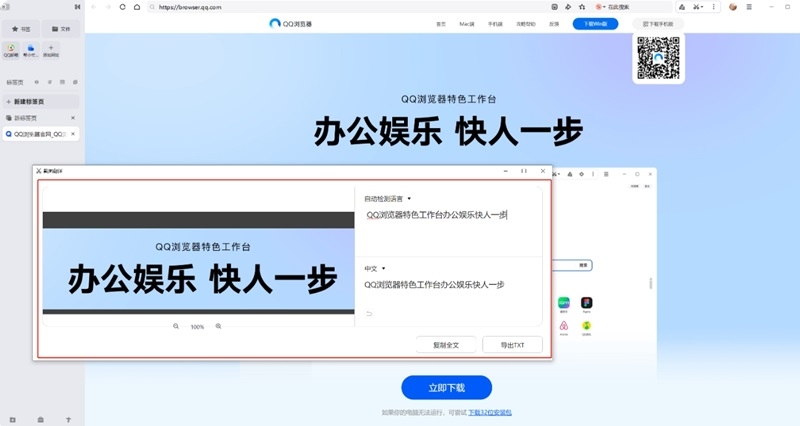
Task: Open the QQ邮箱 shortcut in the sidebar
Action: tap(11, 51)
